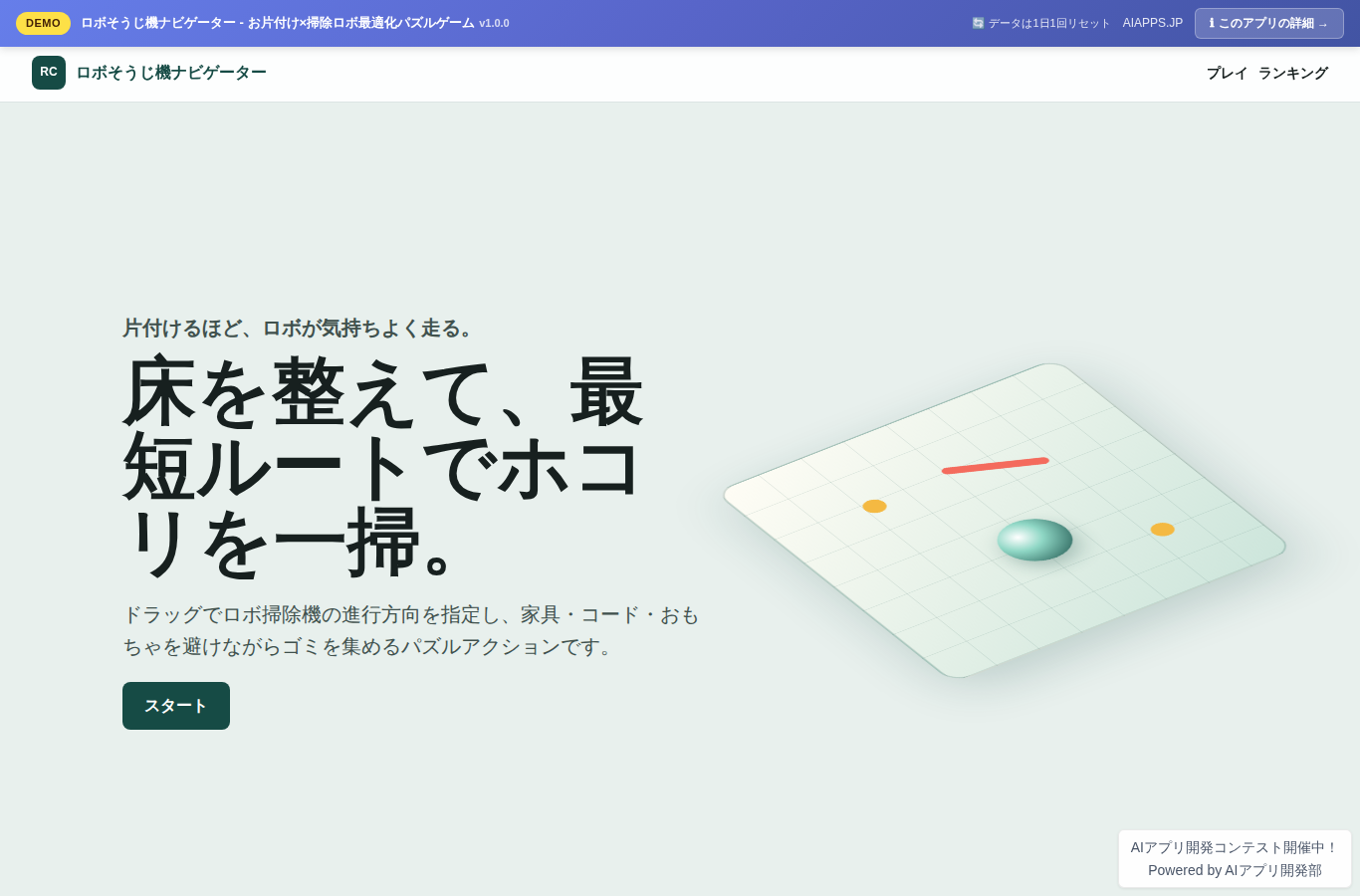
Task: Click the ドラッグでロボ掃除機の進行方向 description text
Action: point(411,631)
